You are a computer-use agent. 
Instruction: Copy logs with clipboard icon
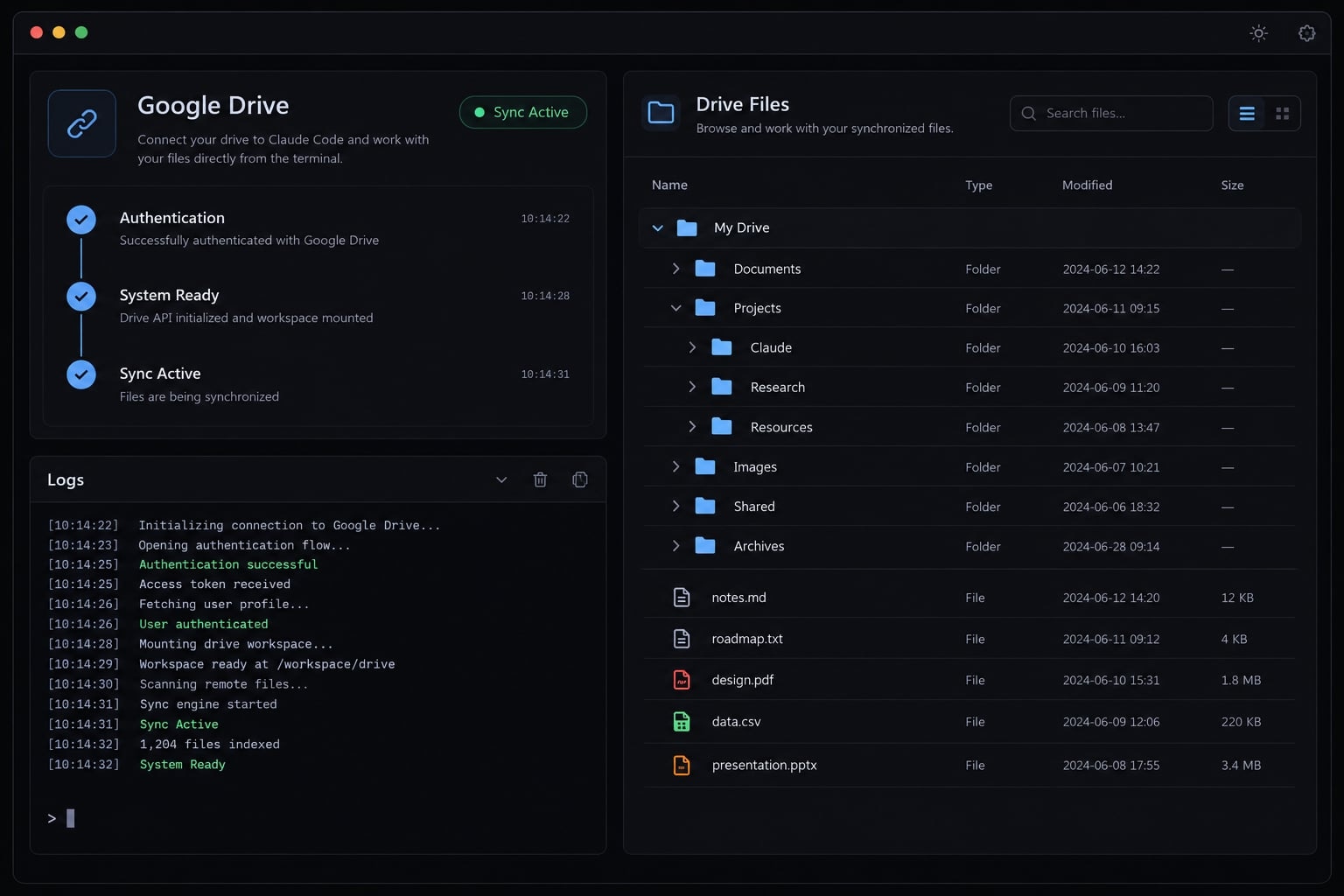pos(579,479)
